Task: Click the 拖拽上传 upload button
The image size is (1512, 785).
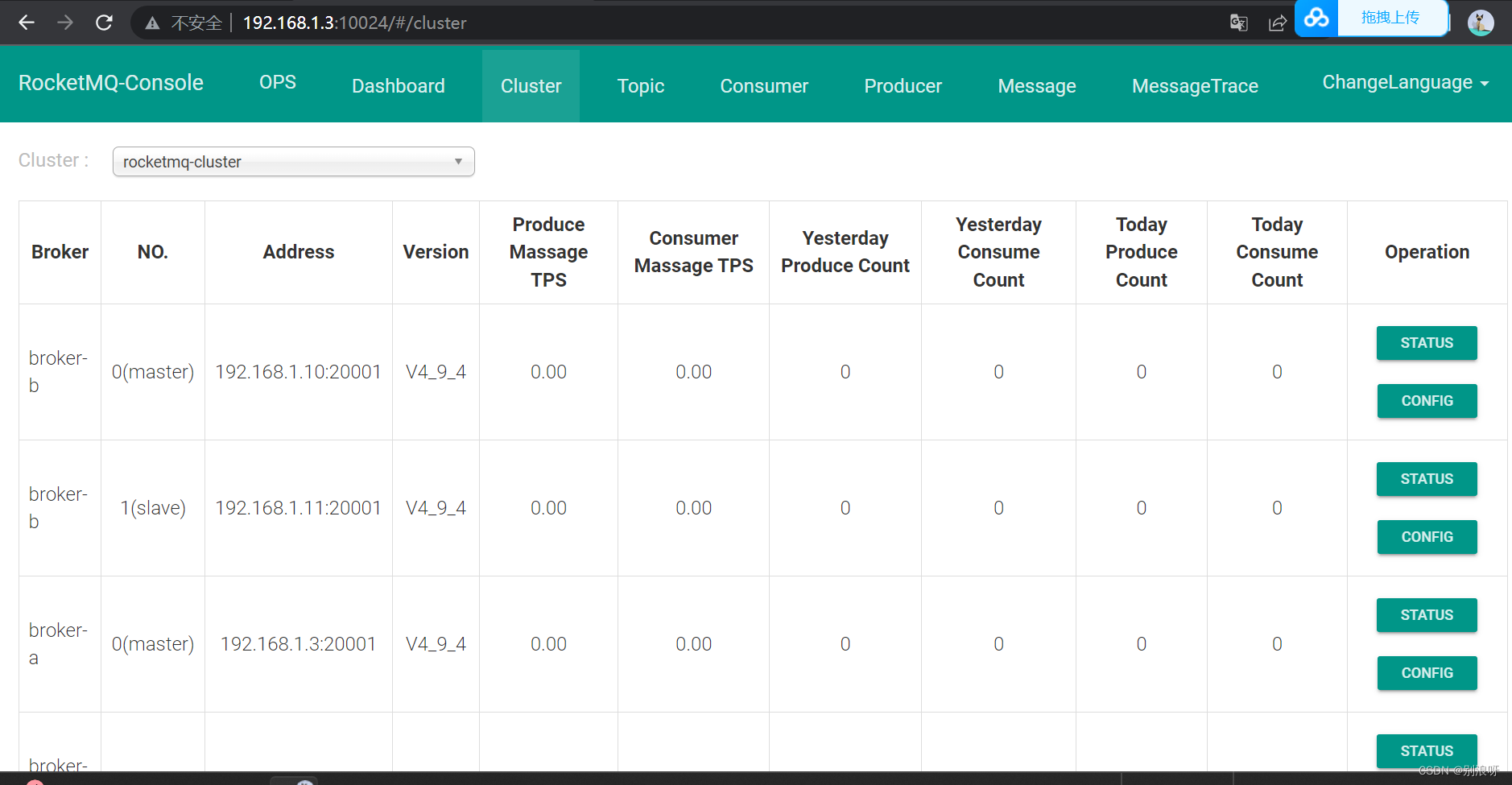Action: tap(1390, 17)
